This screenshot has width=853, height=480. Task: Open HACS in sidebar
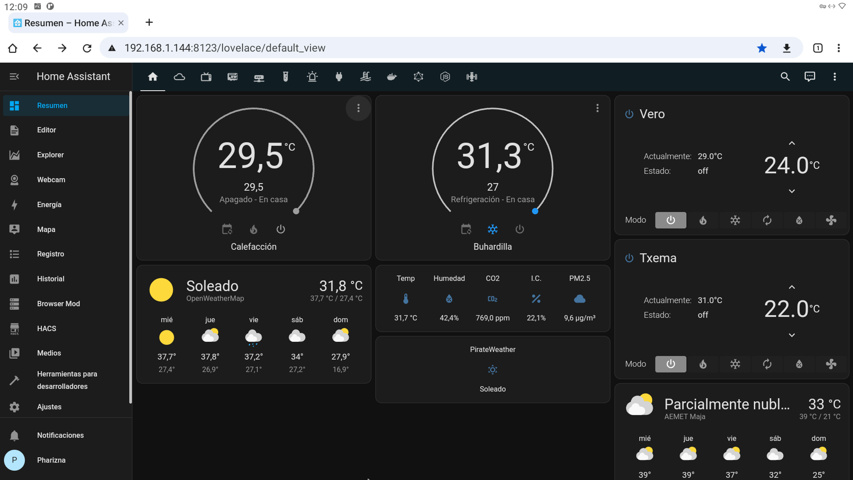click(x=65, y=329)
